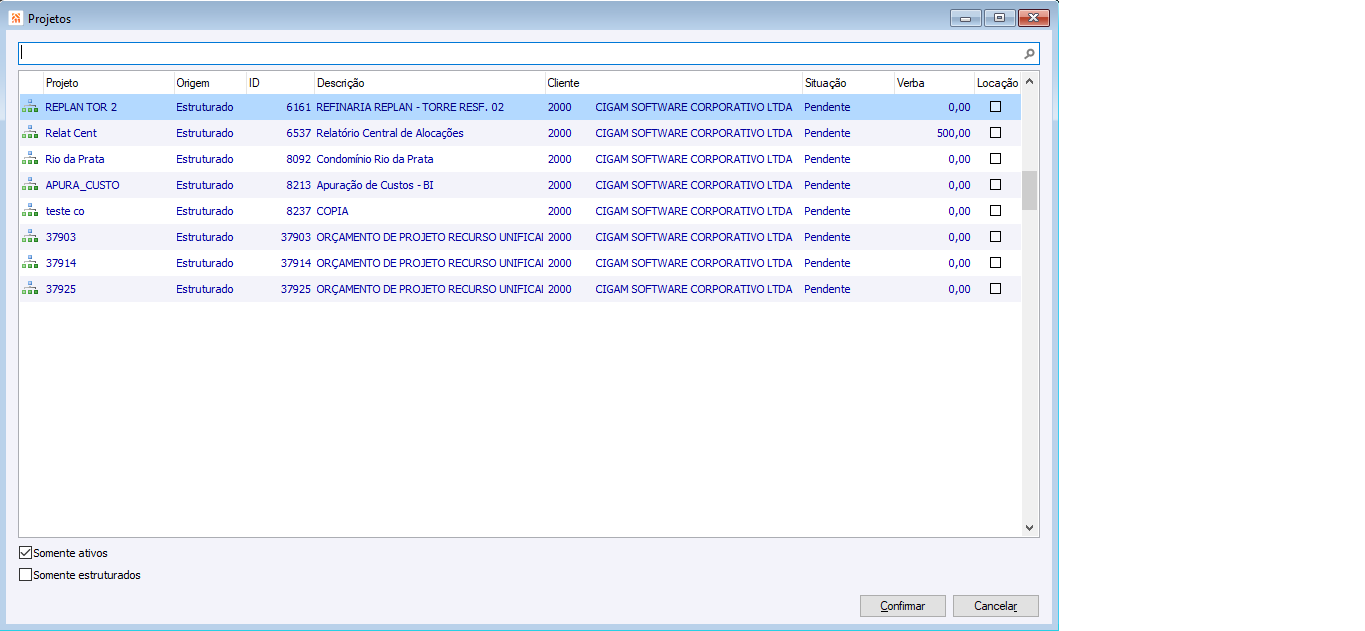Click the ID value 6537
Viewport: 1365px width, 631px height.
[298, 133]
